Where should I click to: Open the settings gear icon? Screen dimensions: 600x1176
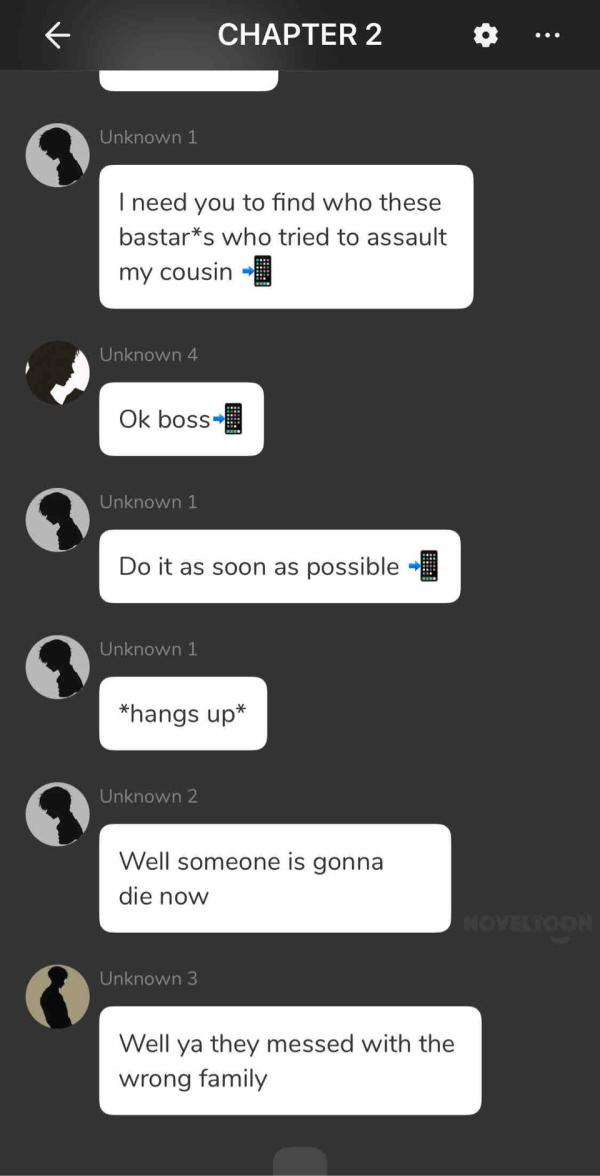(x=486, y=34)
